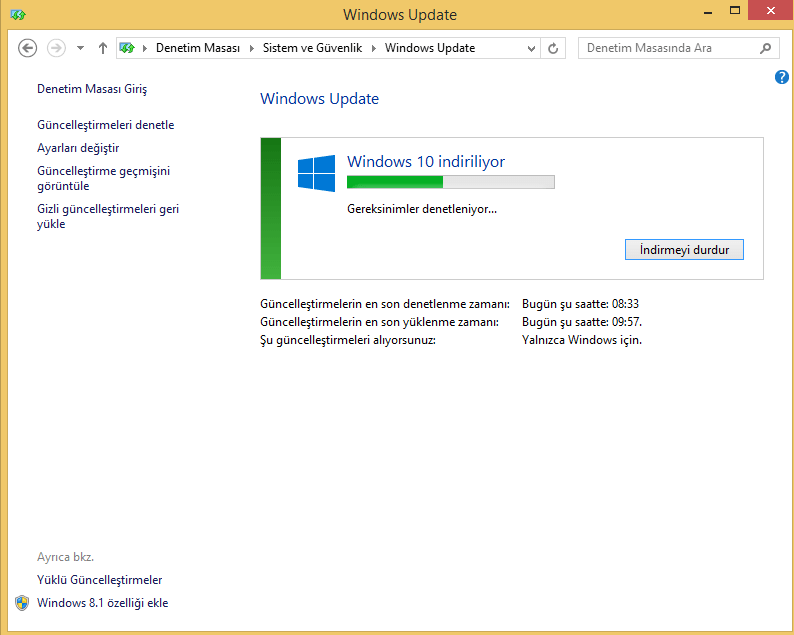Click Gereksinimler denetleniyor... status text
Viewport: 794px width, 635px height.
(x=422, y=209)
